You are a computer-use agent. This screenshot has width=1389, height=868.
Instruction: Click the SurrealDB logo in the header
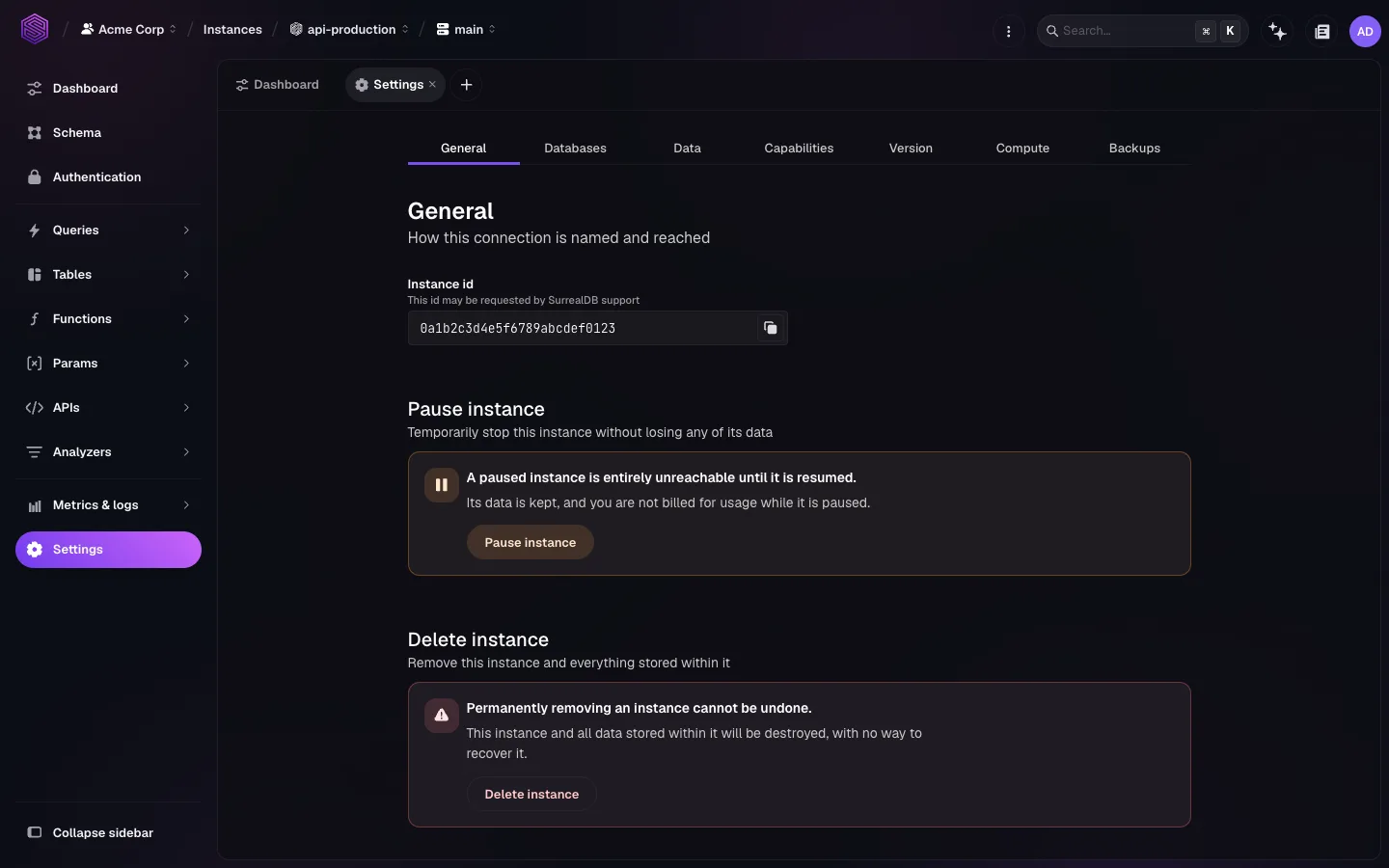(x=35, y=29)
